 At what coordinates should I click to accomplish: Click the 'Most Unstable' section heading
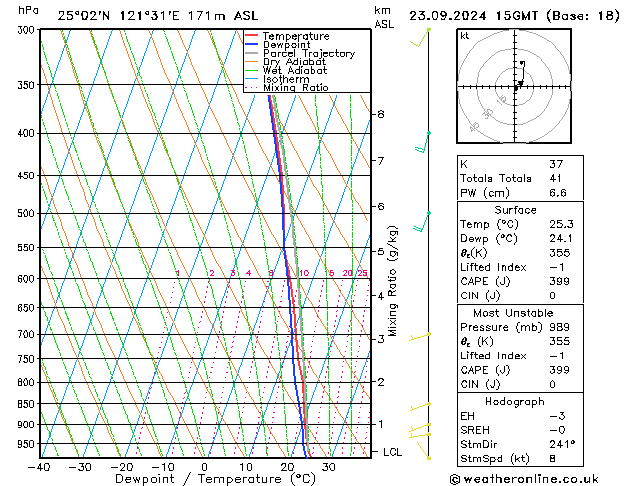point(513,313)
